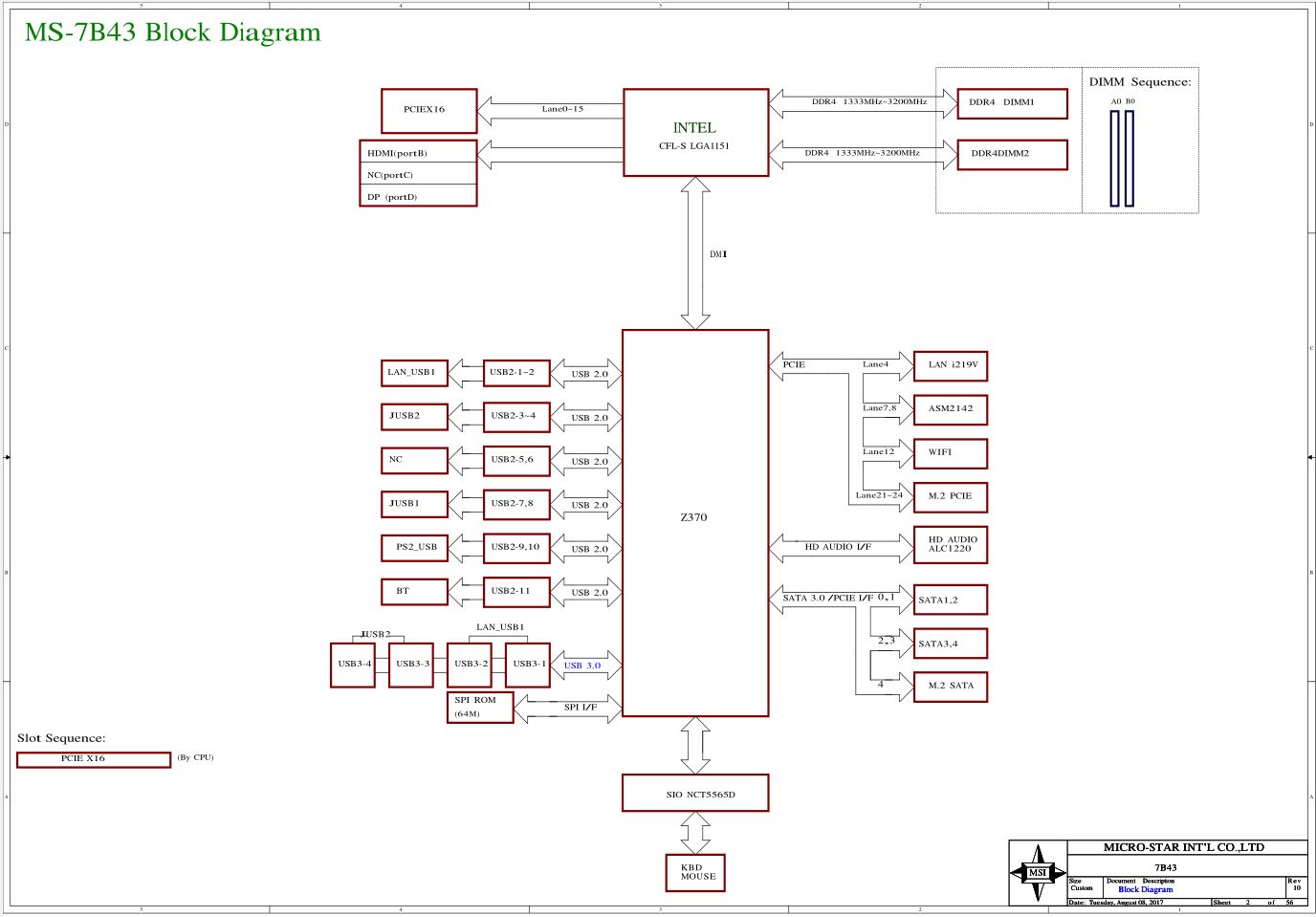
Task: Click MICRO-STAR INT'L CO.,LTD company name
Action: (x=1184, y=847)
